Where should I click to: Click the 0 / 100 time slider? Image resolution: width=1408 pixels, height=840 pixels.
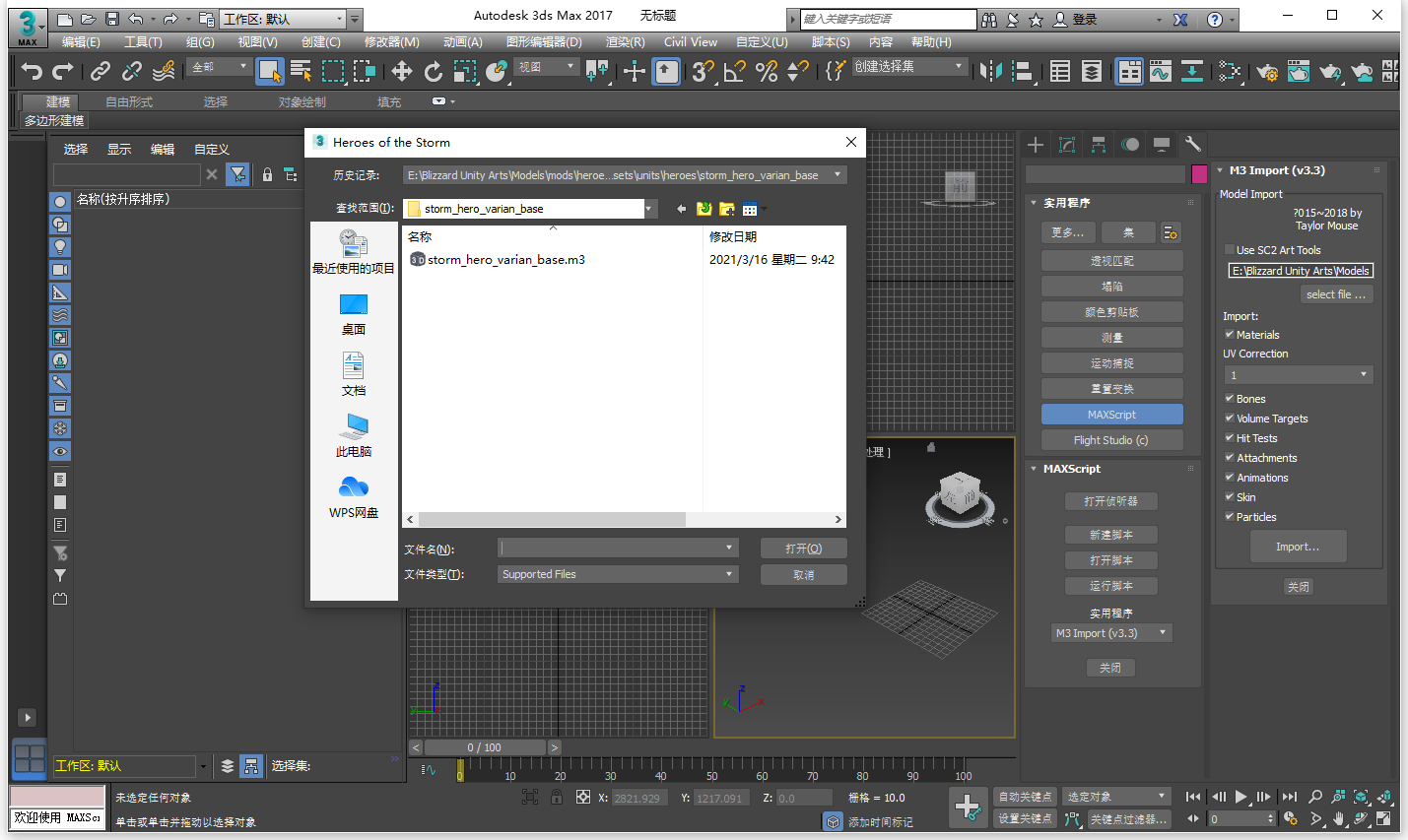coord(484,747)
